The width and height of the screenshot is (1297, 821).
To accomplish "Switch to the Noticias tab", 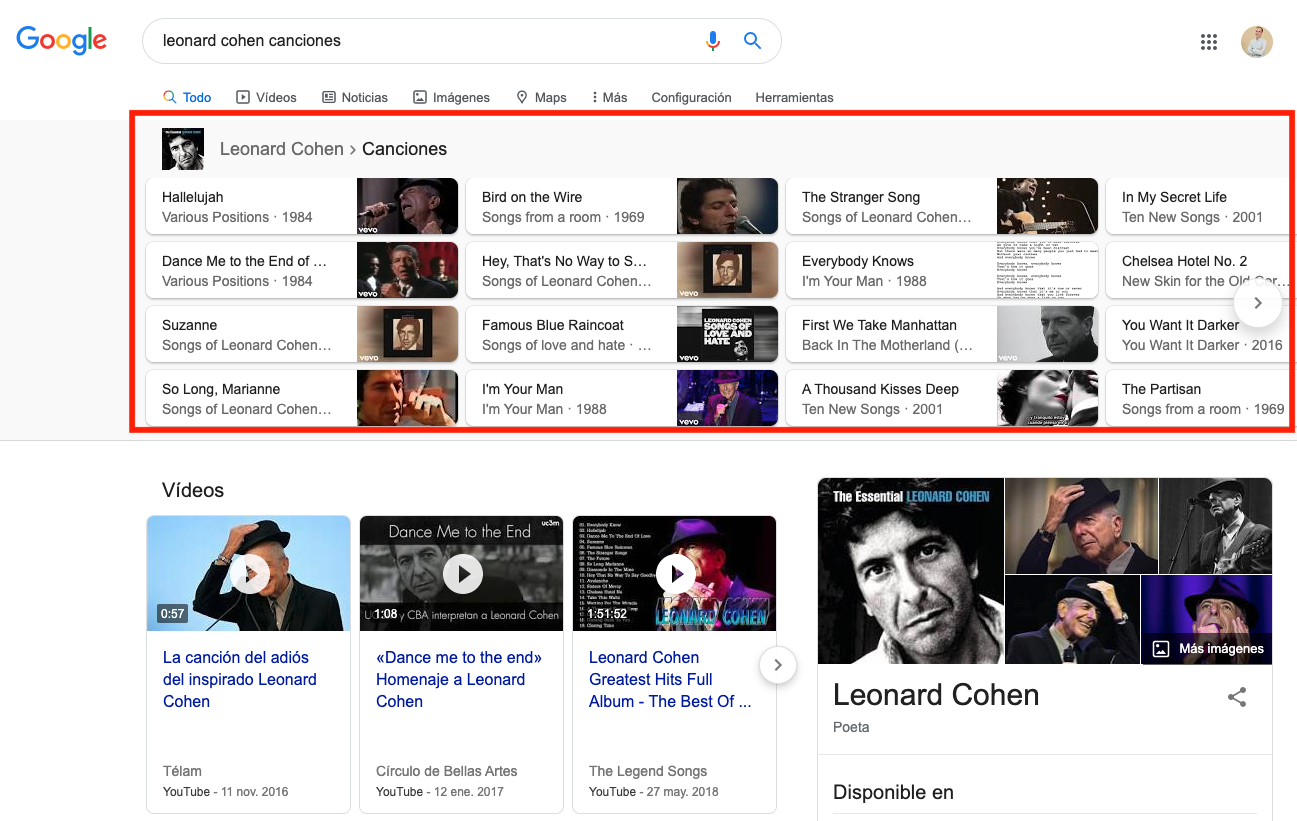I will 355,98.
